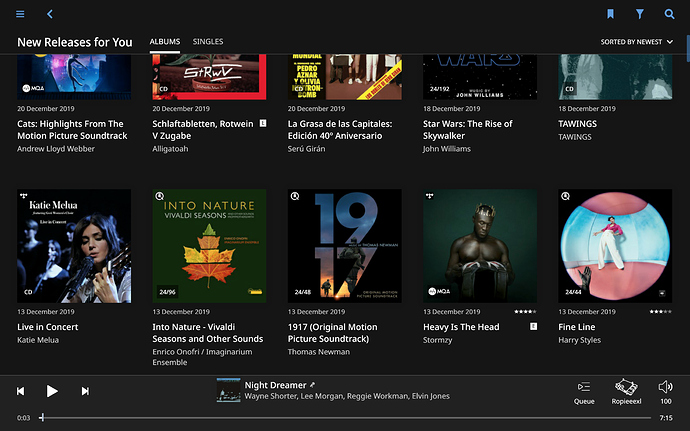Open artist John Williams
The height and width of the screenshot is (431, 690).
point(447,149)
